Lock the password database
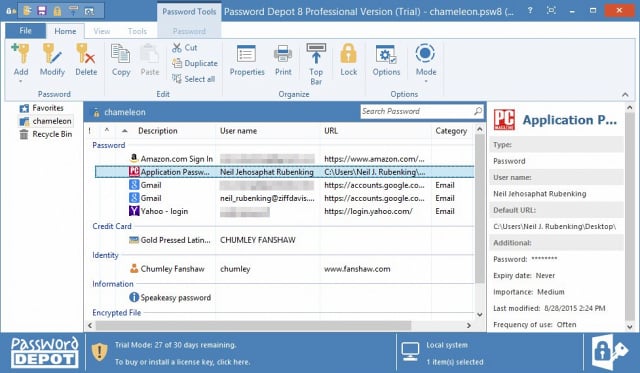The width and height of the screenshot is (640, 373). coord(348,60)
